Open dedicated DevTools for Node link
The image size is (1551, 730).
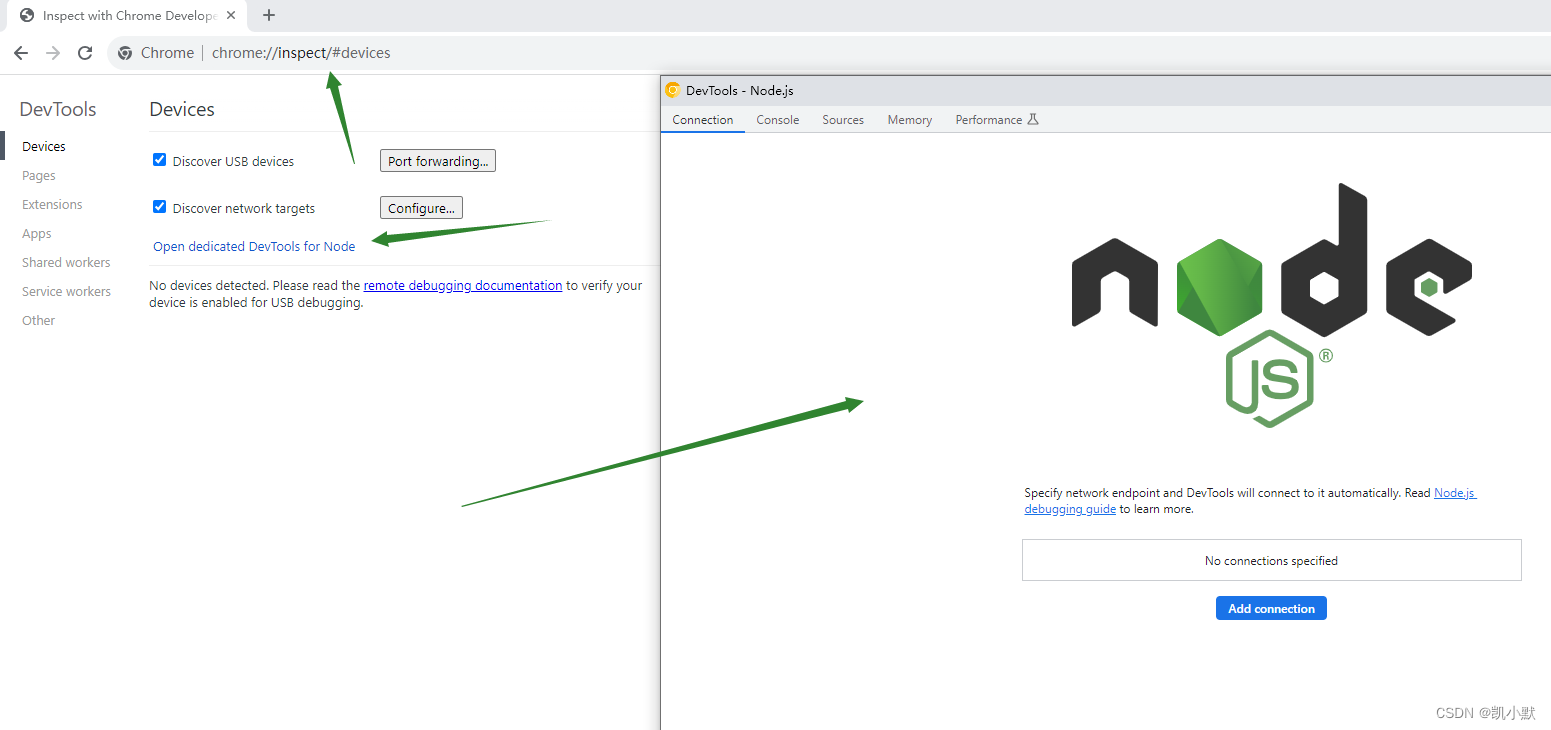[254, 246]
